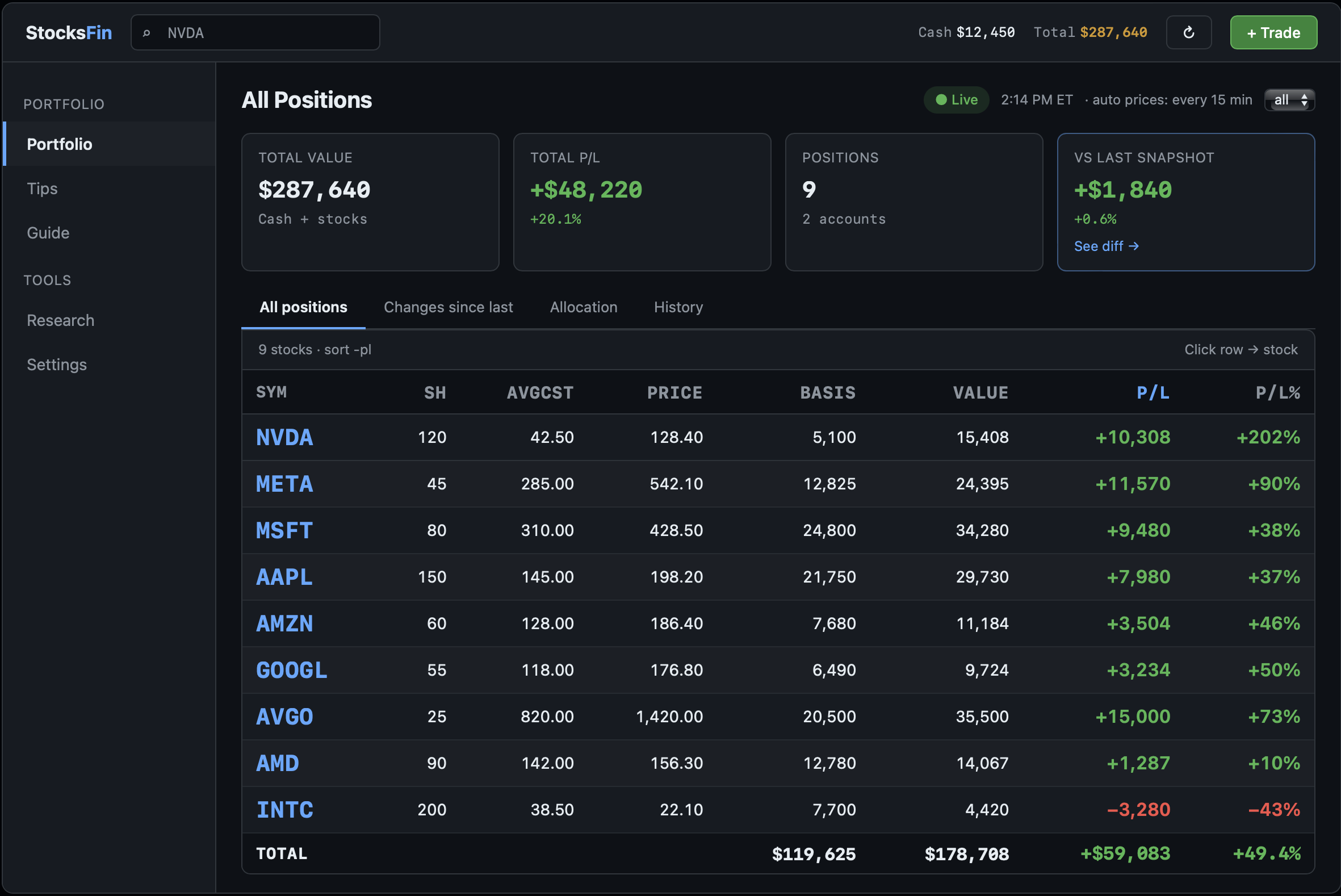Open the GOOGL ticker link
Viewport: 1341px width, 896px height.
tap(291, 670)
